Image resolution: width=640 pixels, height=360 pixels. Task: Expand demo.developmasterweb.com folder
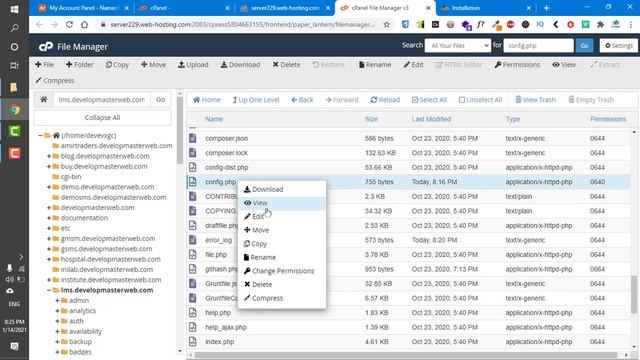(49, 187)
